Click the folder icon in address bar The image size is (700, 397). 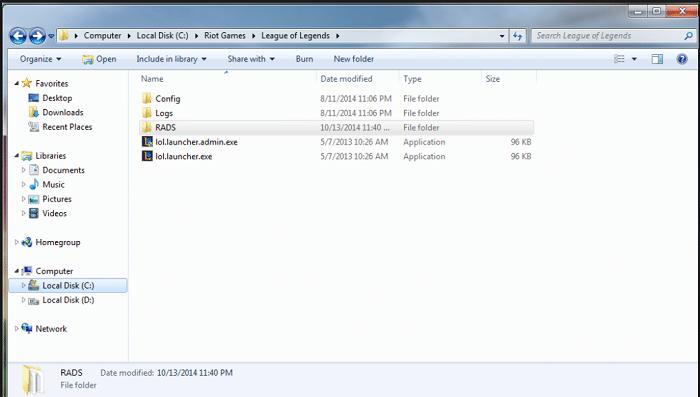click(x=64, y=36)
